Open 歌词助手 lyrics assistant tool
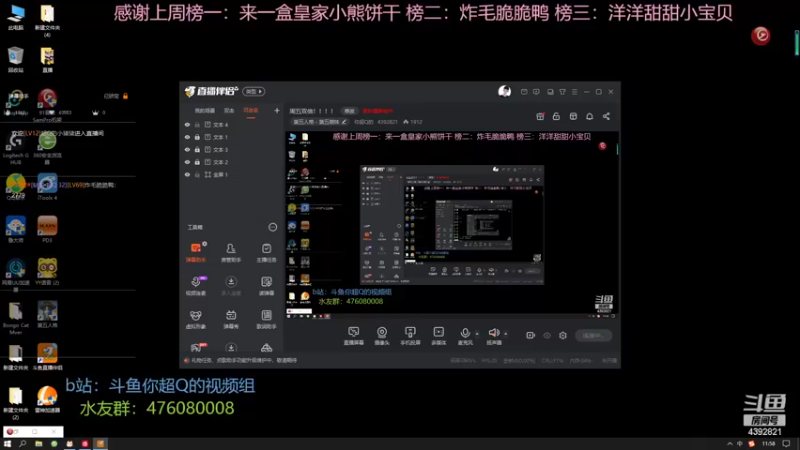The width and height of the screenshot is (800, 450). 266,319
